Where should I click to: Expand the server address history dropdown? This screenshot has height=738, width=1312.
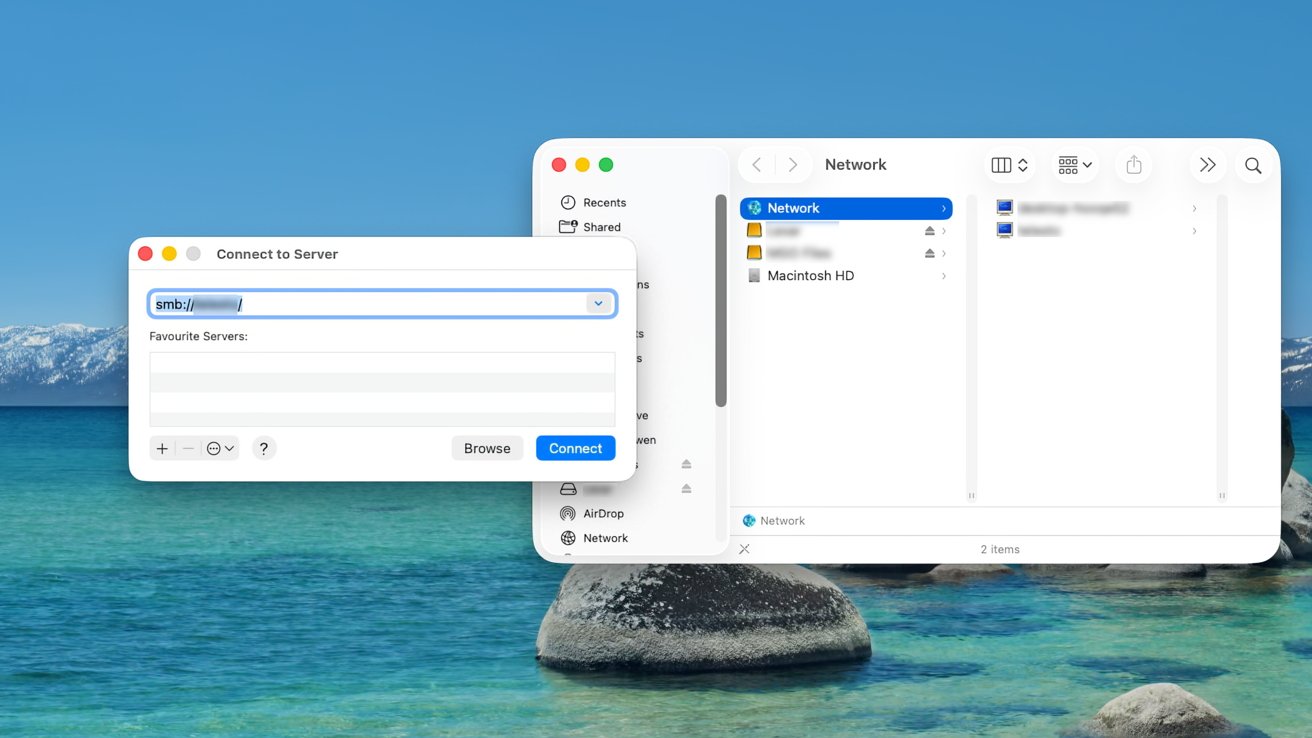(598, 304)
